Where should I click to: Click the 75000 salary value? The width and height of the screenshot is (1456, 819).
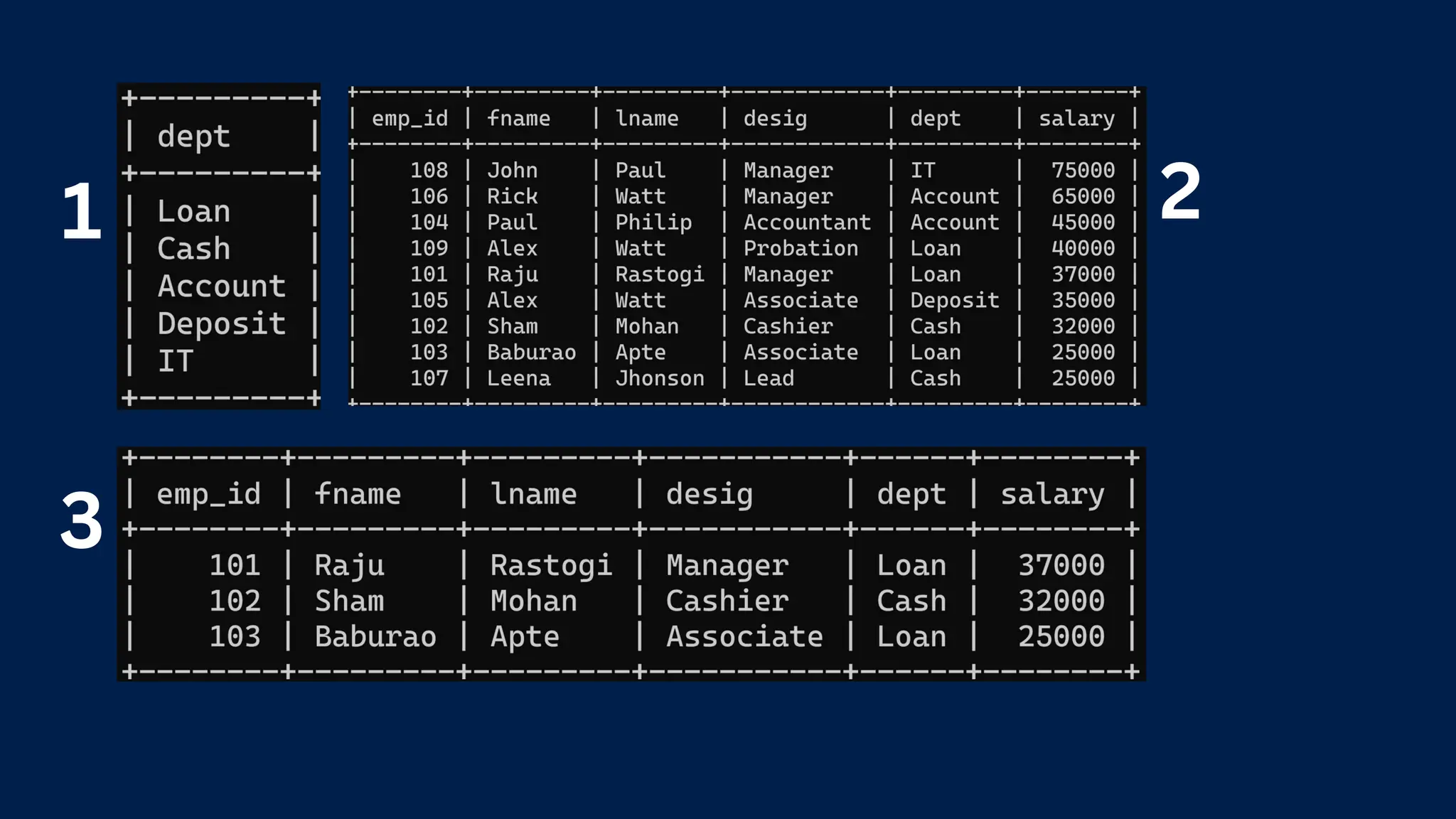click(1082, 170)
